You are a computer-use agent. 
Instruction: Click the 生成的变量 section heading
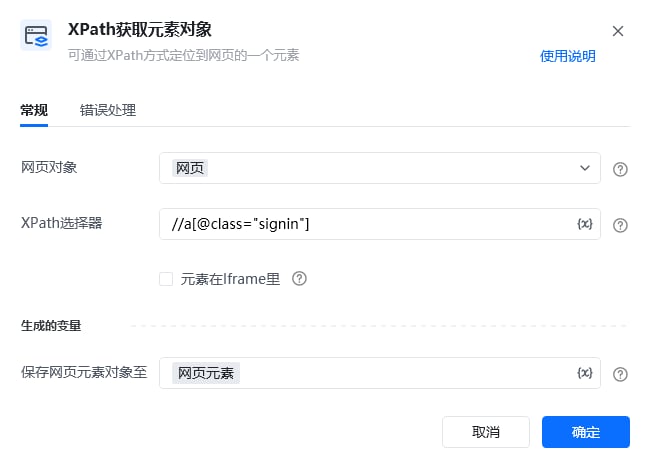(x=51, y=325)
